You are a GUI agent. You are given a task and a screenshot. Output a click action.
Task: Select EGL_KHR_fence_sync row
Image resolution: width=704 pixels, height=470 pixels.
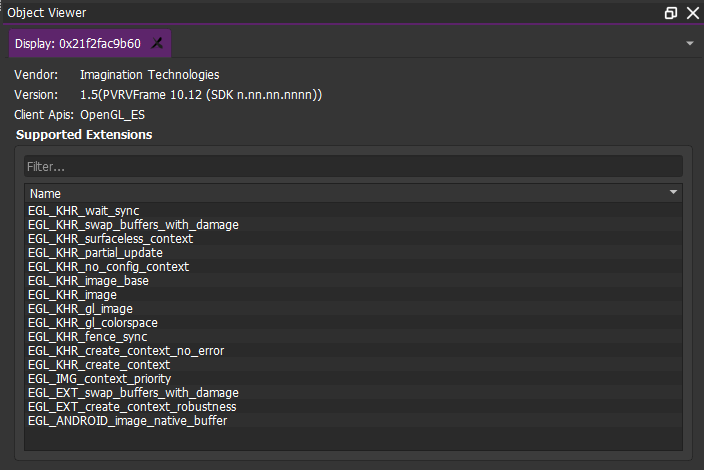353,337
